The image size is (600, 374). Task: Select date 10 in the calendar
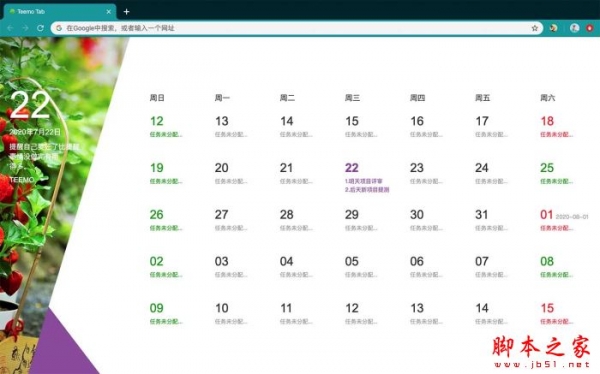tap(222, 308)
